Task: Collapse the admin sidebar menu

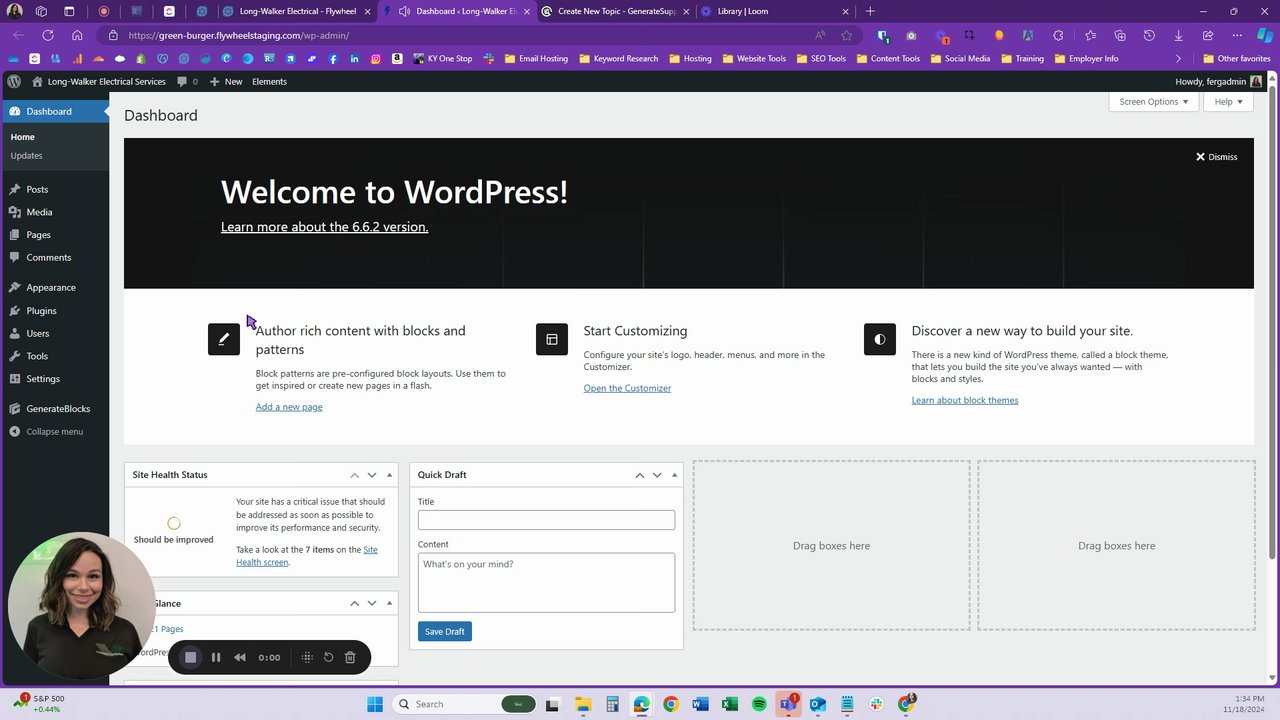Action: (54, 432)
